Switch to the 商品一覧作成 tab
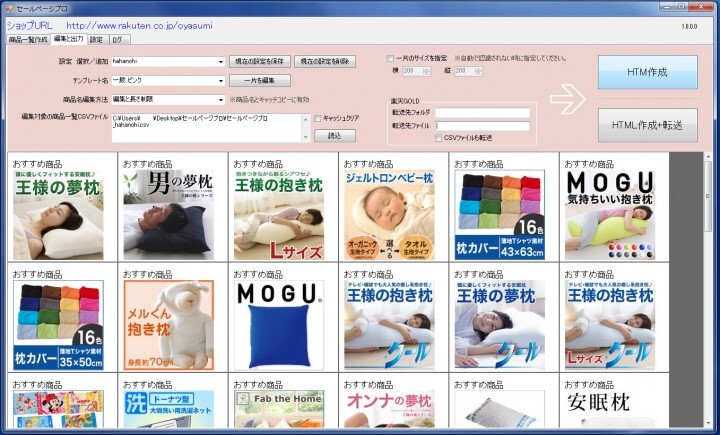 [x=28, y=40]
